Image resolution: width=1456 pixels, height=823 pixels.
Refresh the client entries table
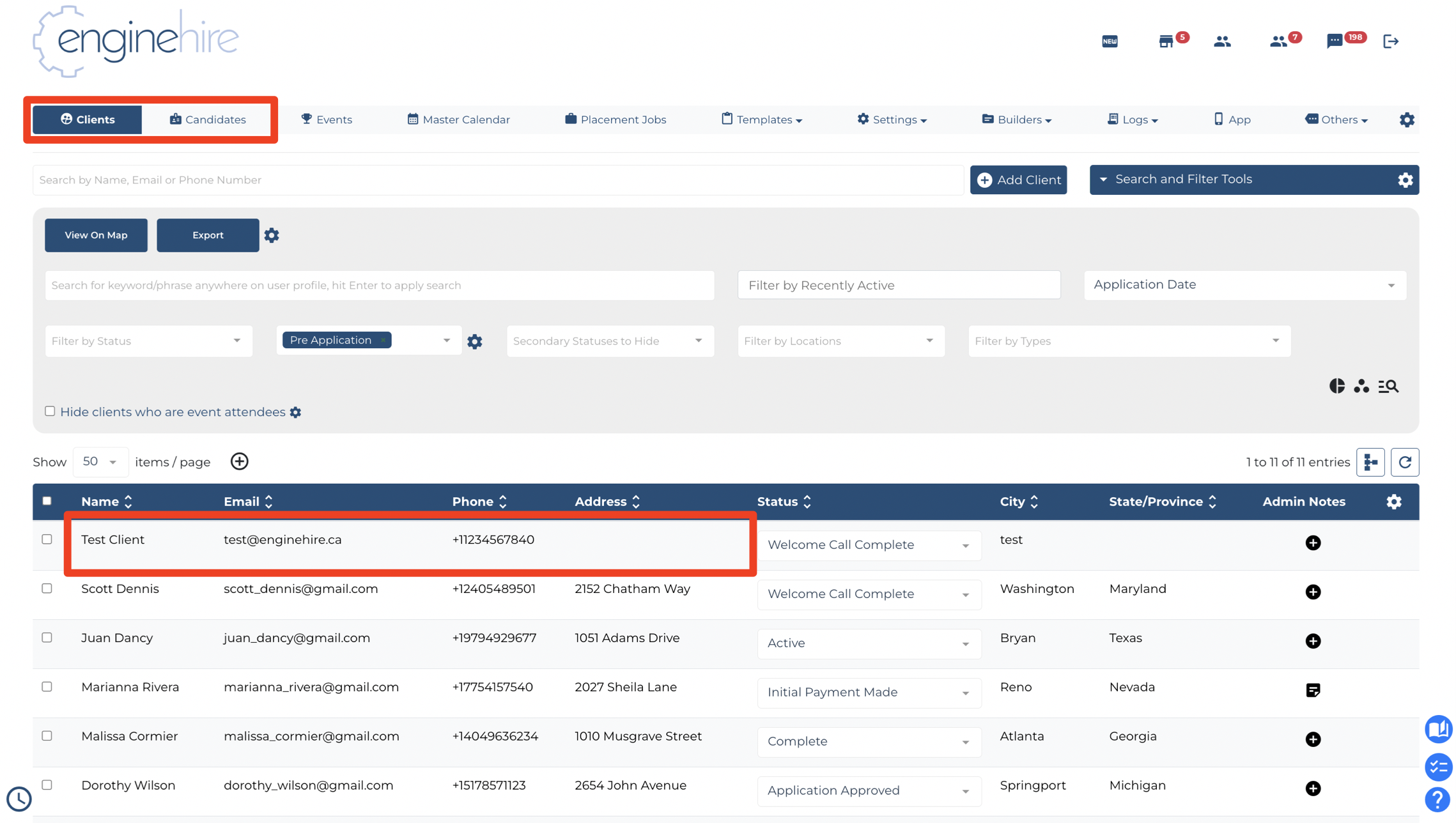point(1405,462)
